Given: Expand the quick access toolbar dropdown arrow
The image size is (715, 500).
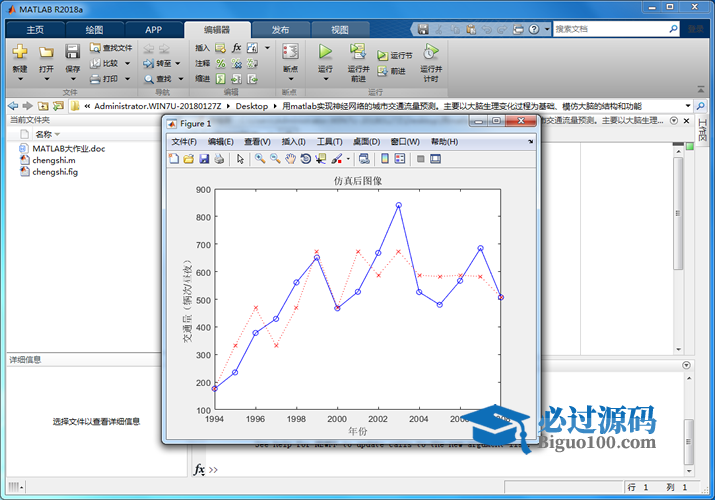Looking at the screenshot, I should pyautogui.click(x=547, y=29).
